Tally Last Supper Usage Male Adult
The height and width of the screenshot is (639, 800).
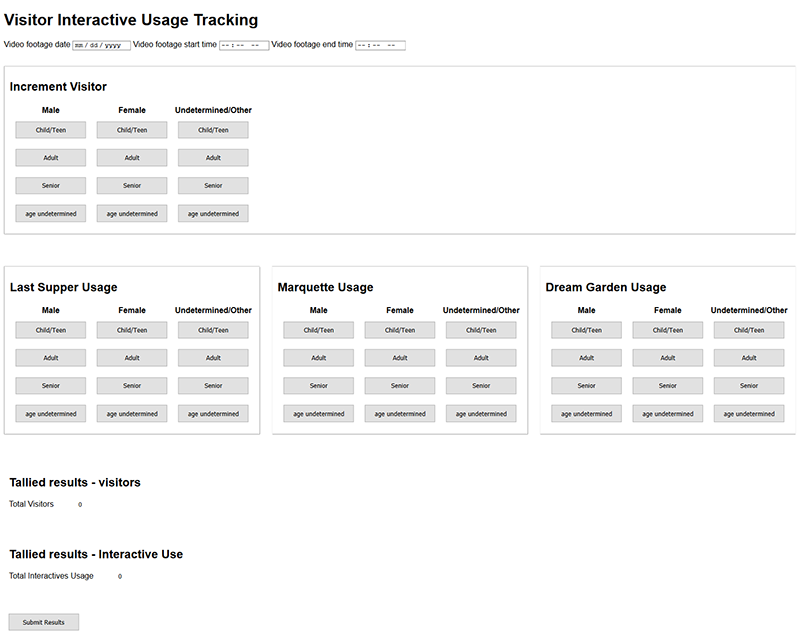coord(51,358)
